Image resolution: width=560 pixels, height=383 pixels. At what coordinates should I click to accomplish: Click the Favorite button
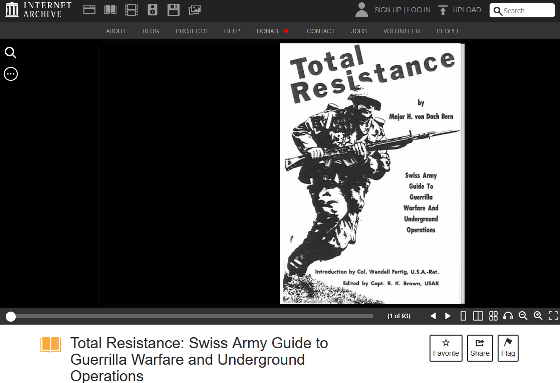pyautogui.click(x=446, y=348)
